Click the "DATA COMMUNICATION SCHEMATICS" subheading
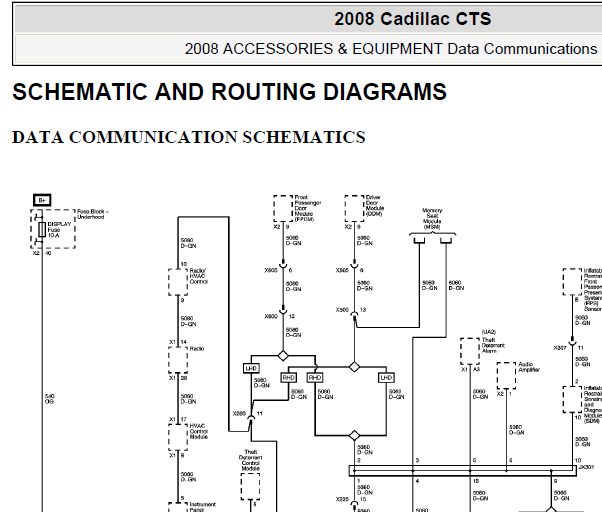 coord(189,137)
